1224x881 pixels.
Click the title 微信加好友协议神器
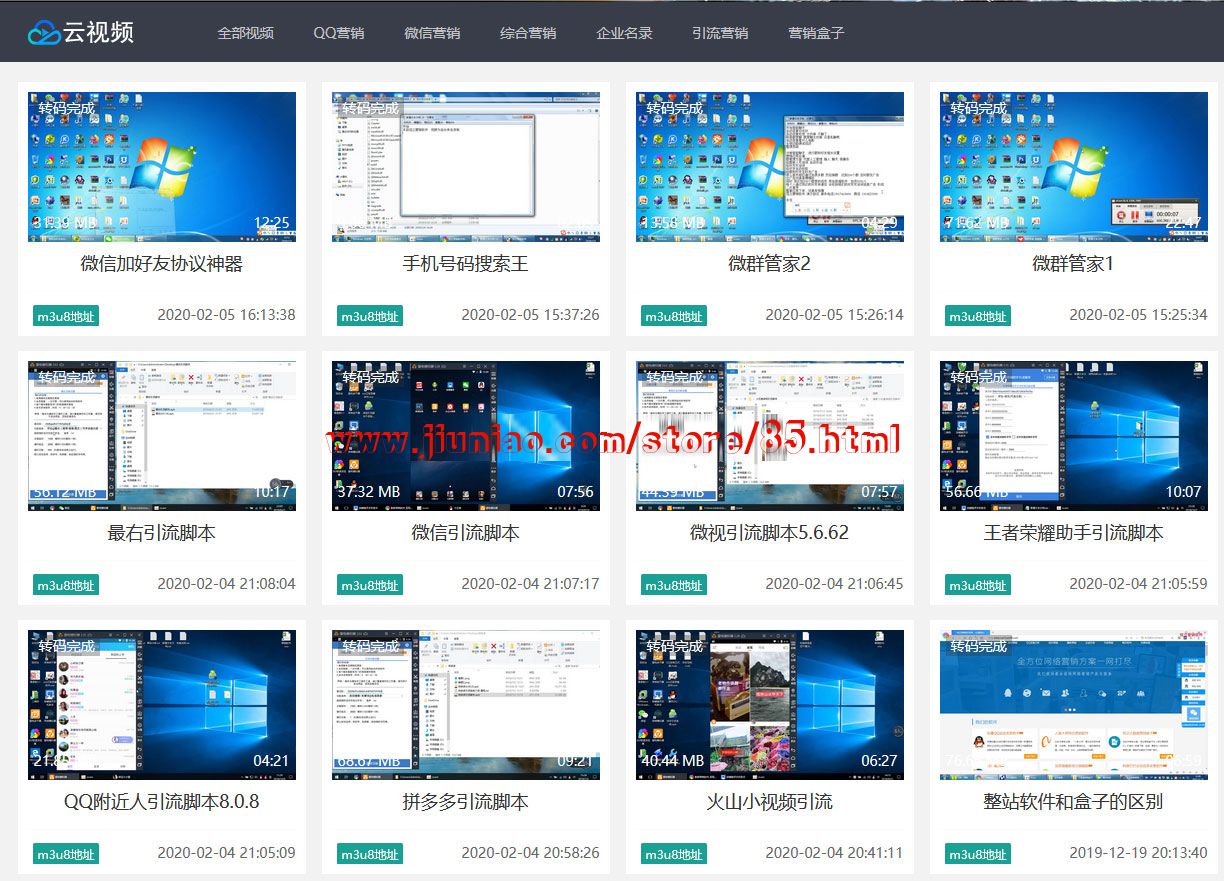(x=162, y=264)
